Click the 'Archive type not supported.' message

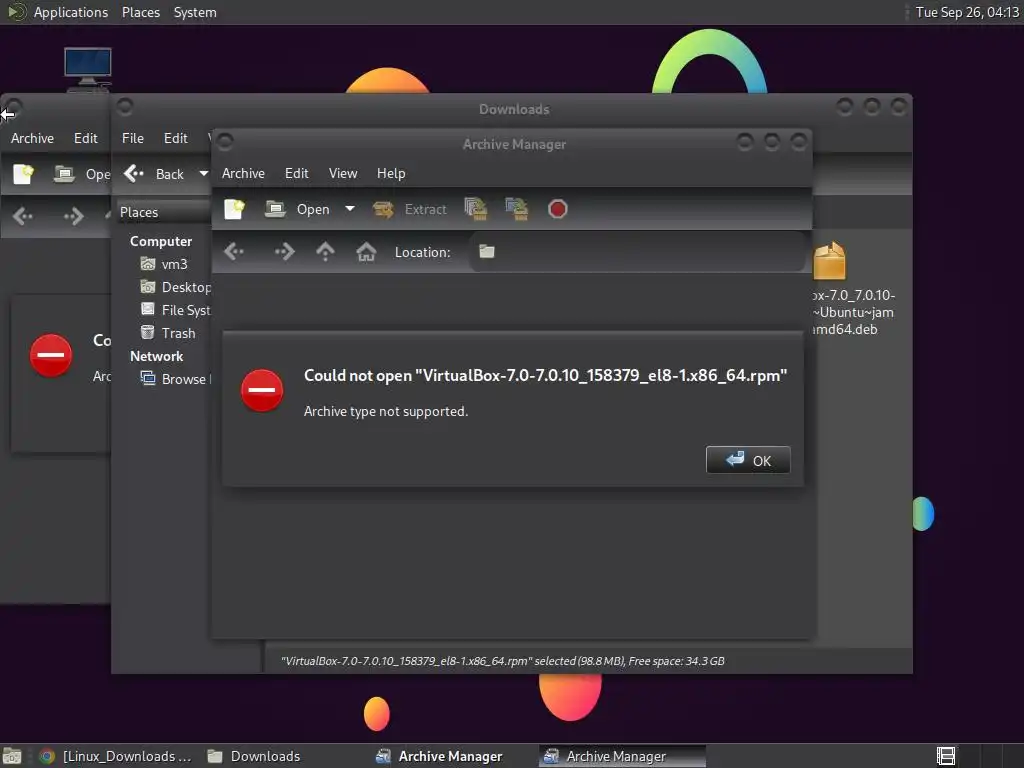386,411
